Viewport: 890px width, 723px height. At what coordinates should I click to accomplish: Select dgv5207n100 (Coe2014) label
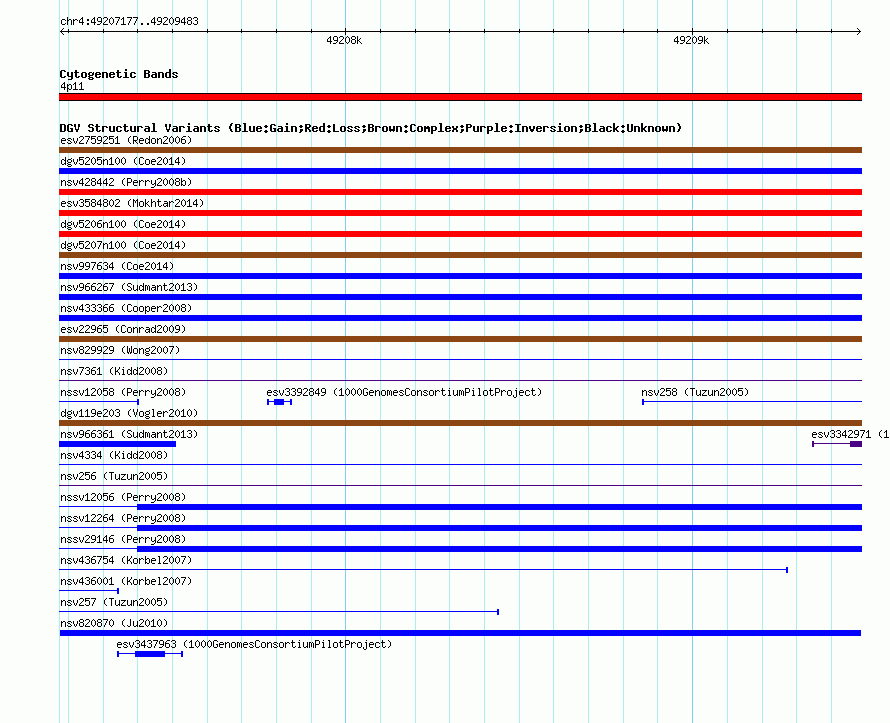click(123, 245)
